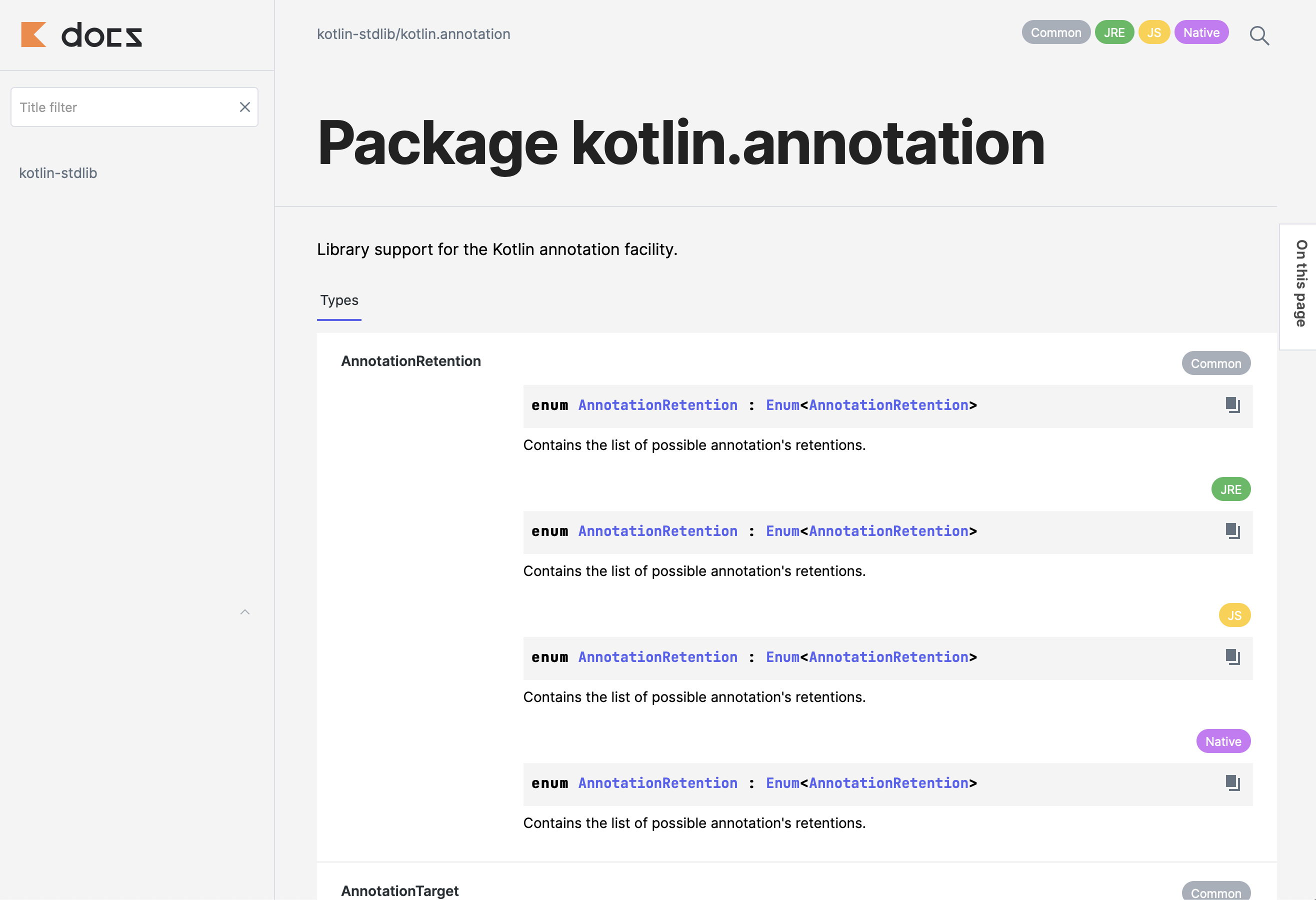The width and height of the screenshot is (1316, 900).
Task: Toggle the Common platform filter
Action: 1055,32
